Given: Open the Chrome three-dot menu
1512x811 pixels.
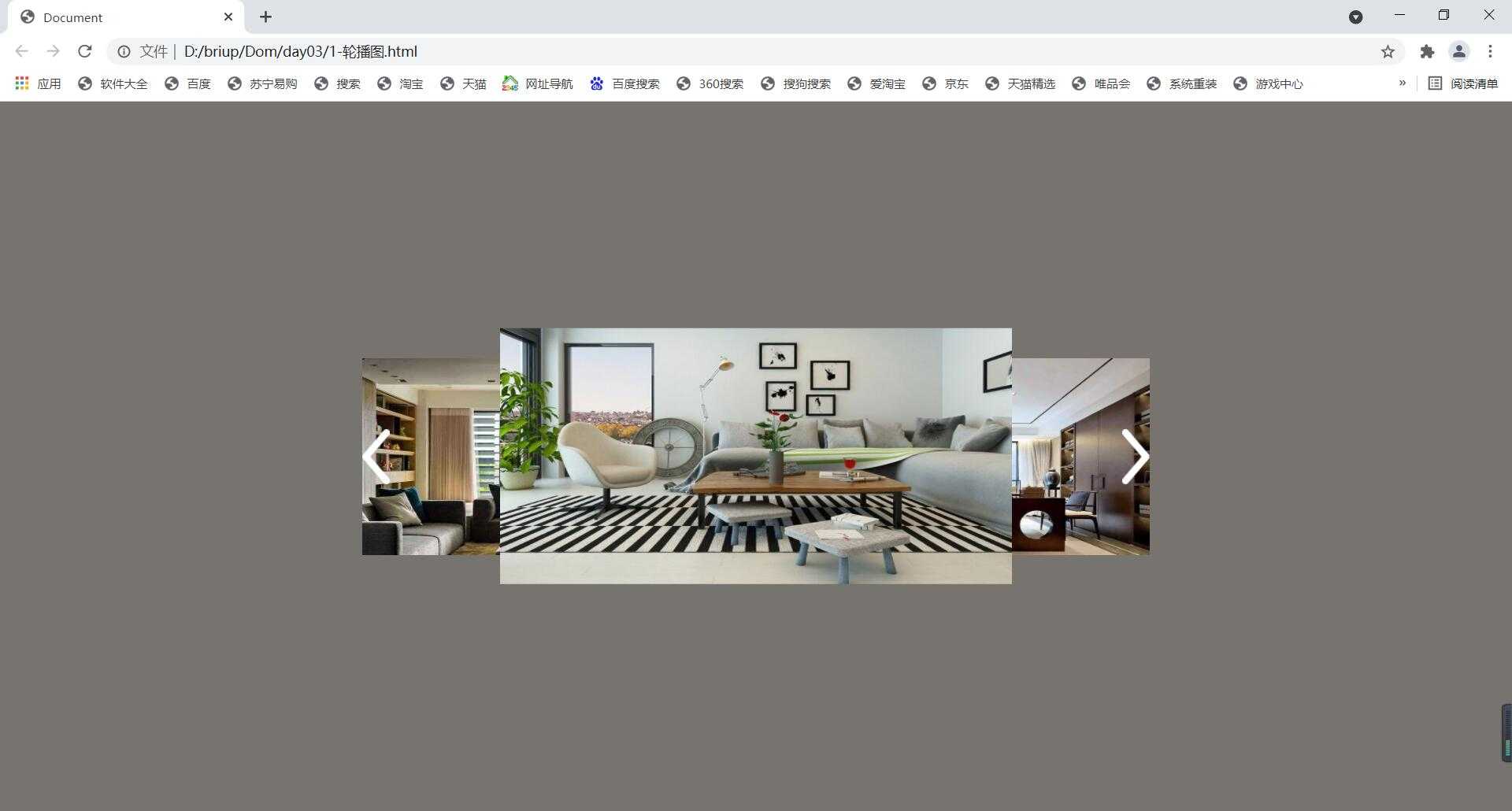Looking at the screenshot, I should tap(1490, 51).
